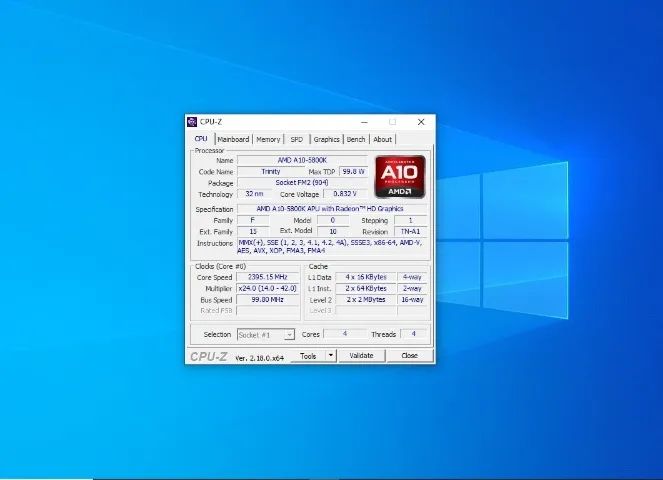Click the Instructions list text
Screen dimensions: 663x480
pyautogui.click(x=331, y=247)
